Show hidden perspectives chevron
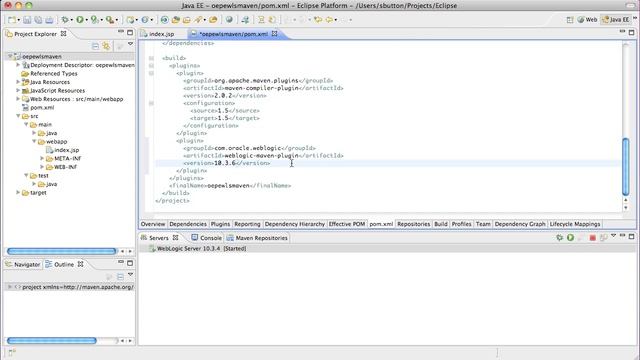The width and height of the screenshot is (640, 360). (635, 18)
